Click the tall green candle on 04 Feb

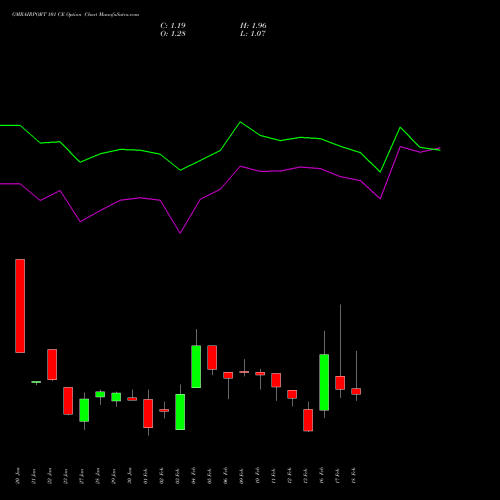196,367
